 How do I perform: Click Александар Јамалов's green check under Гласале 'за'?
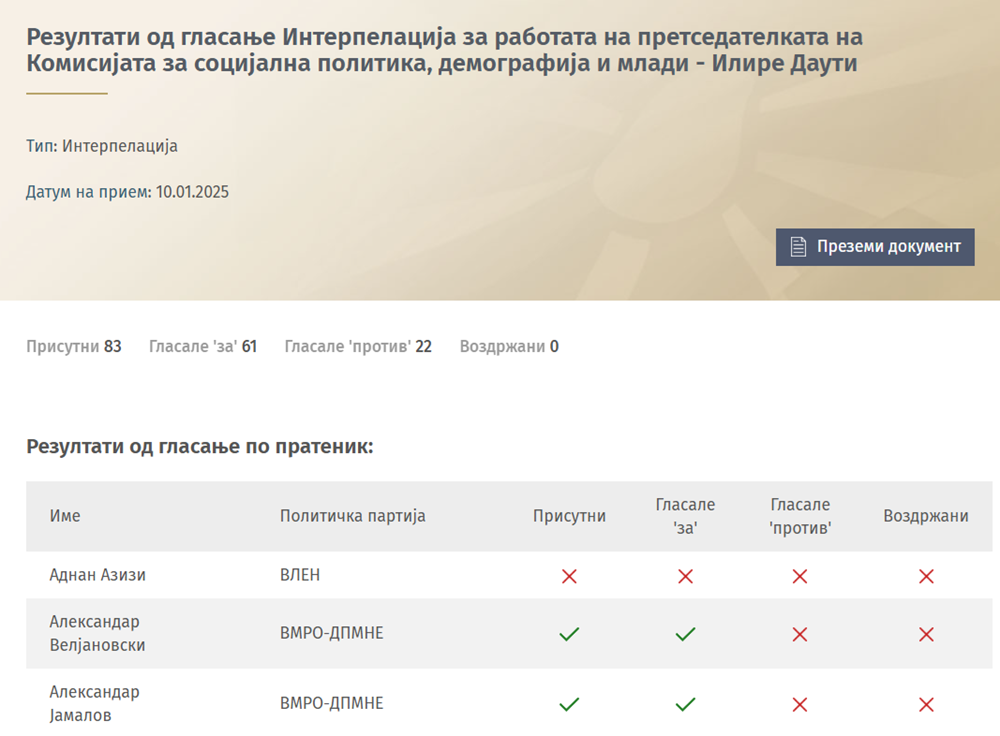coord(685,704)
